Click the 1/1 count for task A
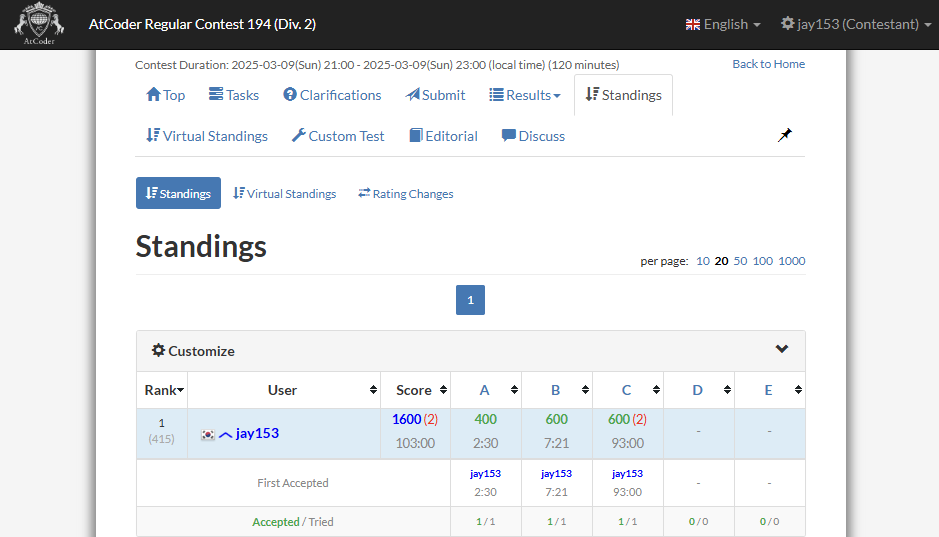 point(486,522)
